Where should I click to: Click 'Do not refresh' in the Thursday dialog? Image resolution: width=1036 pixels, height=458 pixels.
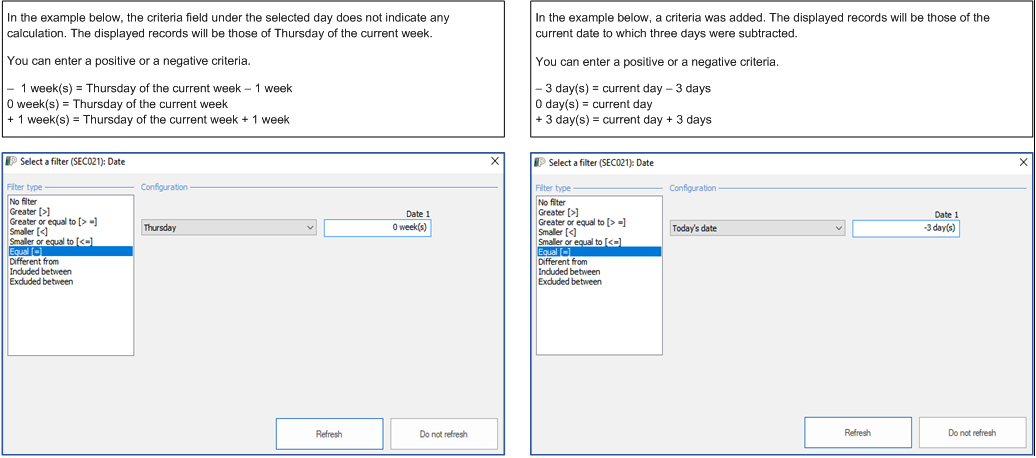443,434
